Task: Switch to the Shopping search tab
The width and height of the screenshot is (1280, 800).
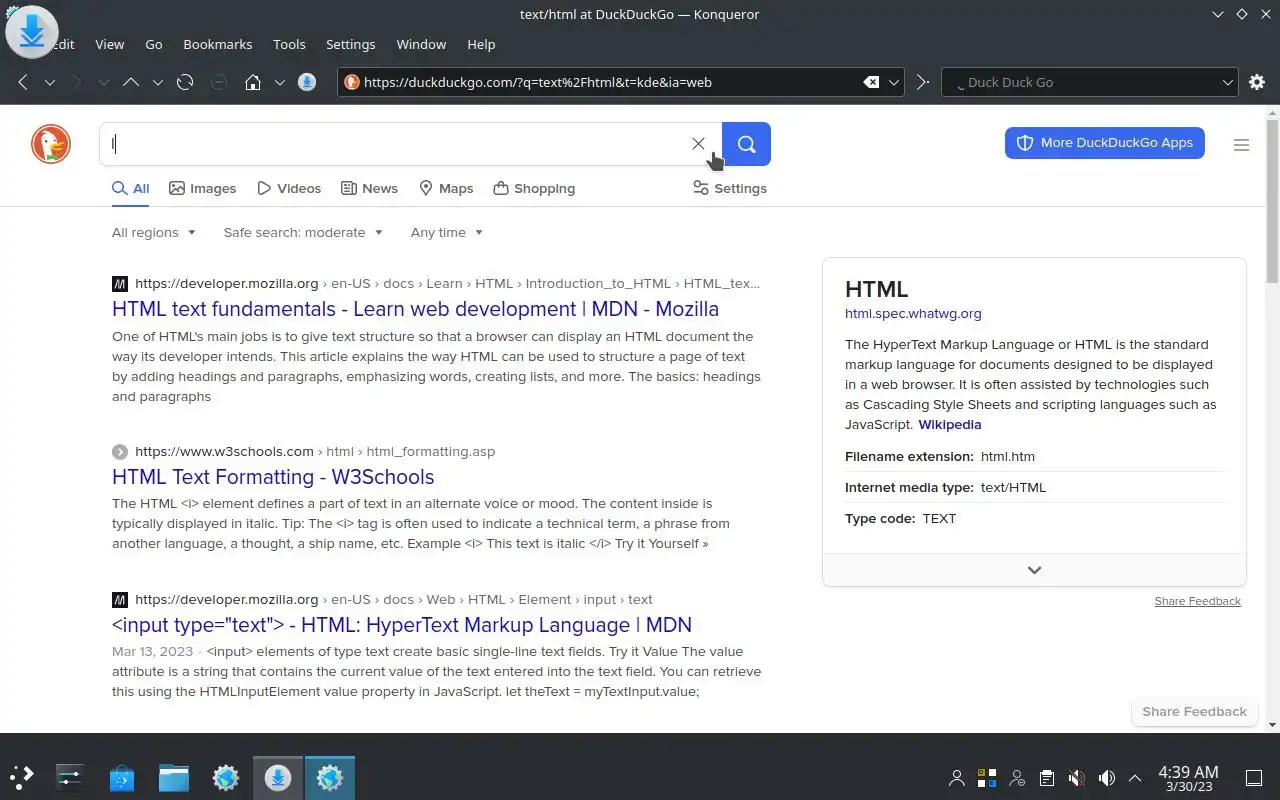Action: (534, 188)
